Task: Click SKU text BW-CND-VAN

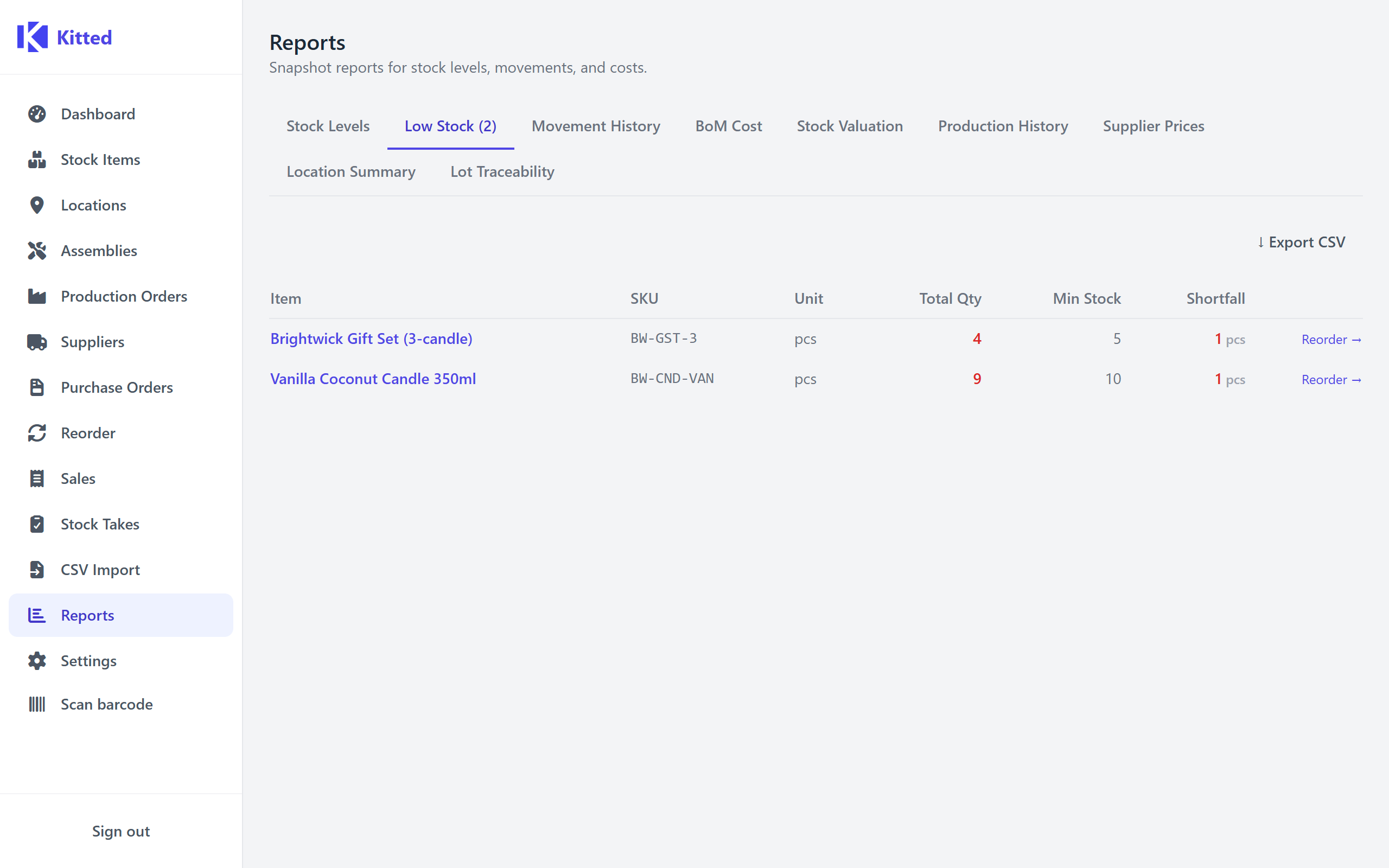Action: (672, 379)
